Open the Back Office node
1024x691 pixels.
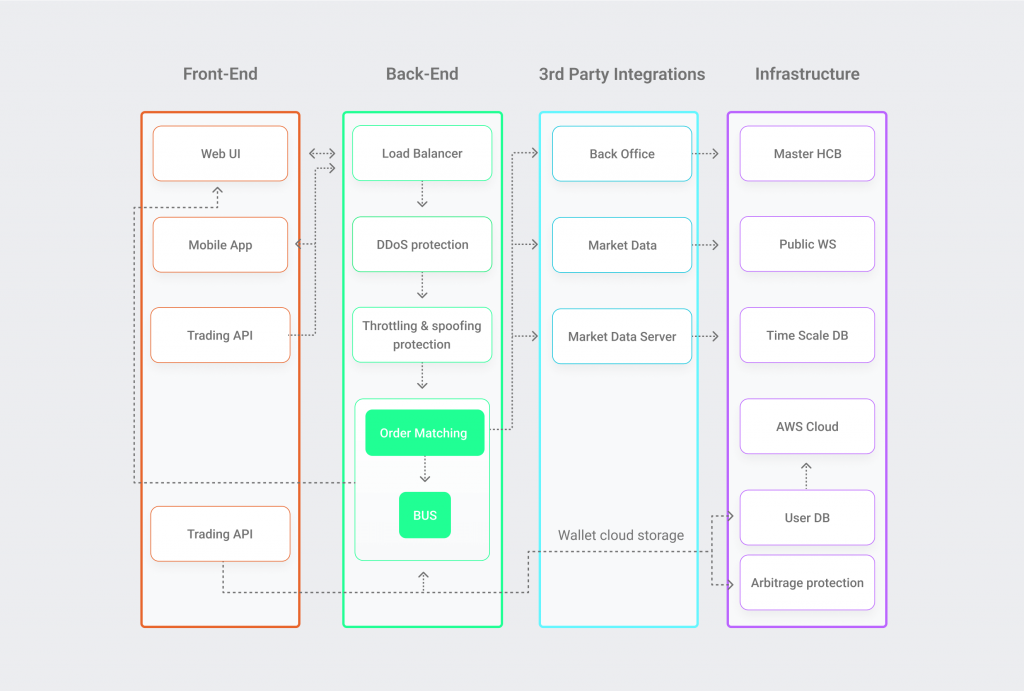tap(621, 153)
